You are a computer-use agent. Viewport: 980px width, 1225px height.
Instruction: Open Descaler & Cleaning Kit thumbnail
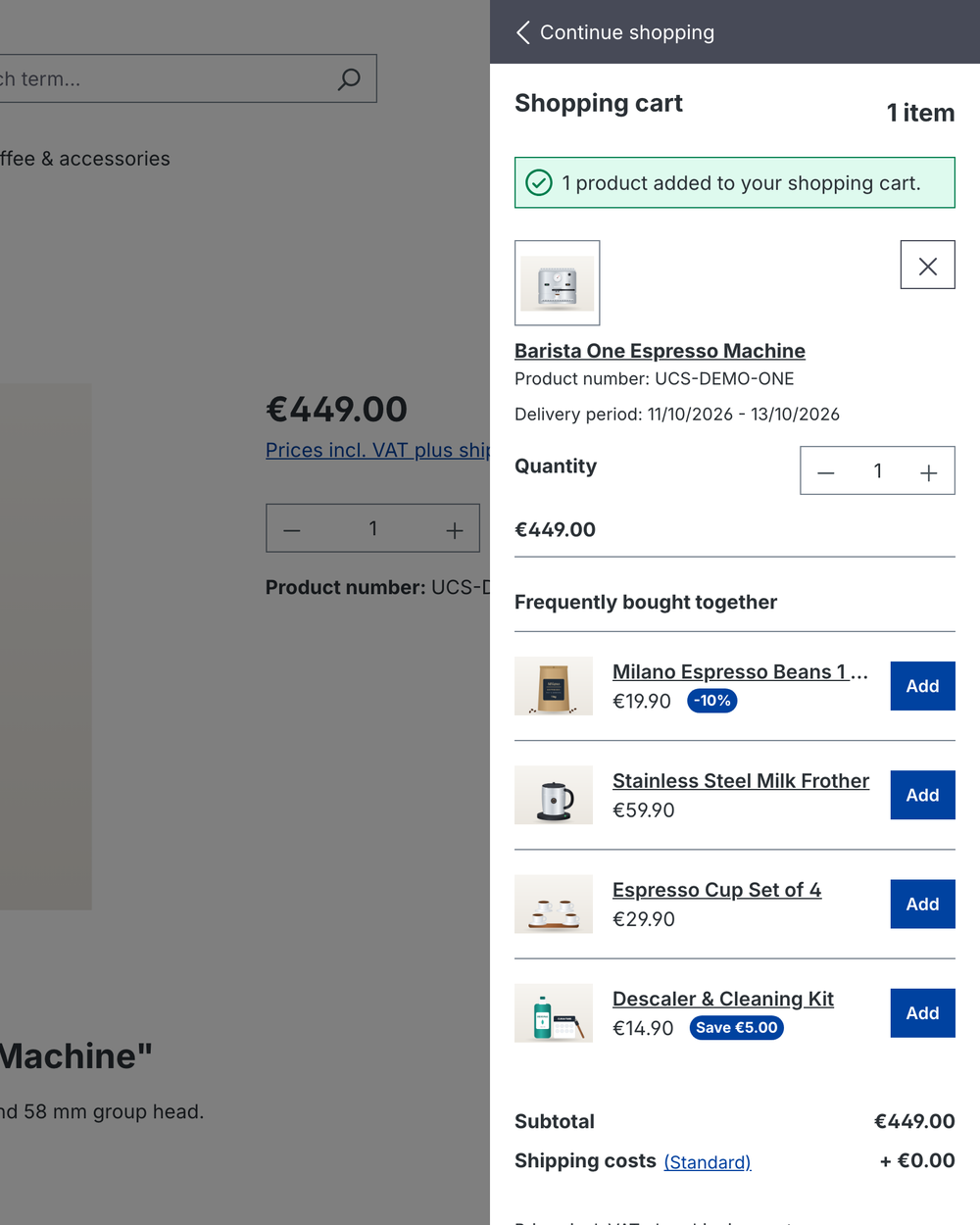point(554,1012)
